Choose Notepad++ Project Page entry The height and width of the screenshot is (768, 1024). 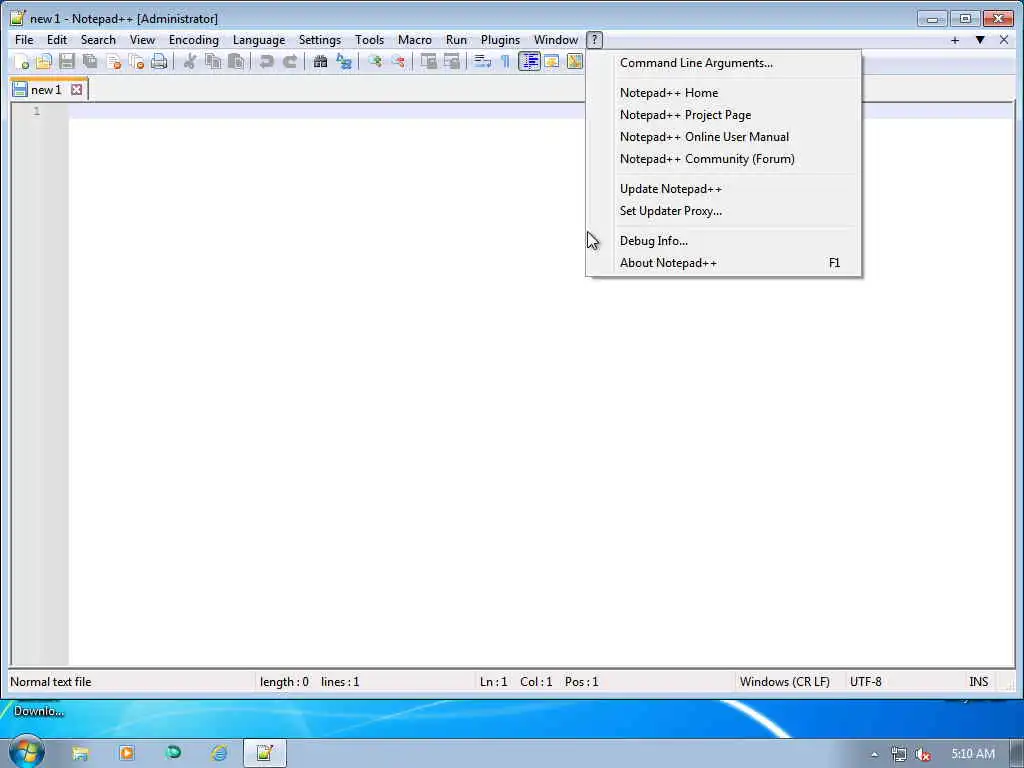[724, 115]
